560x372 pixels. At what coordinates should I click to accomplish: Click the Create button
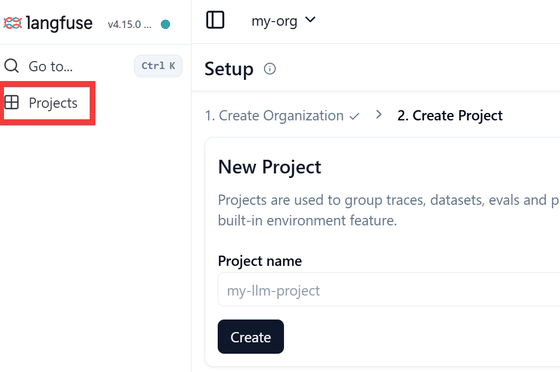tap(251, 337)
